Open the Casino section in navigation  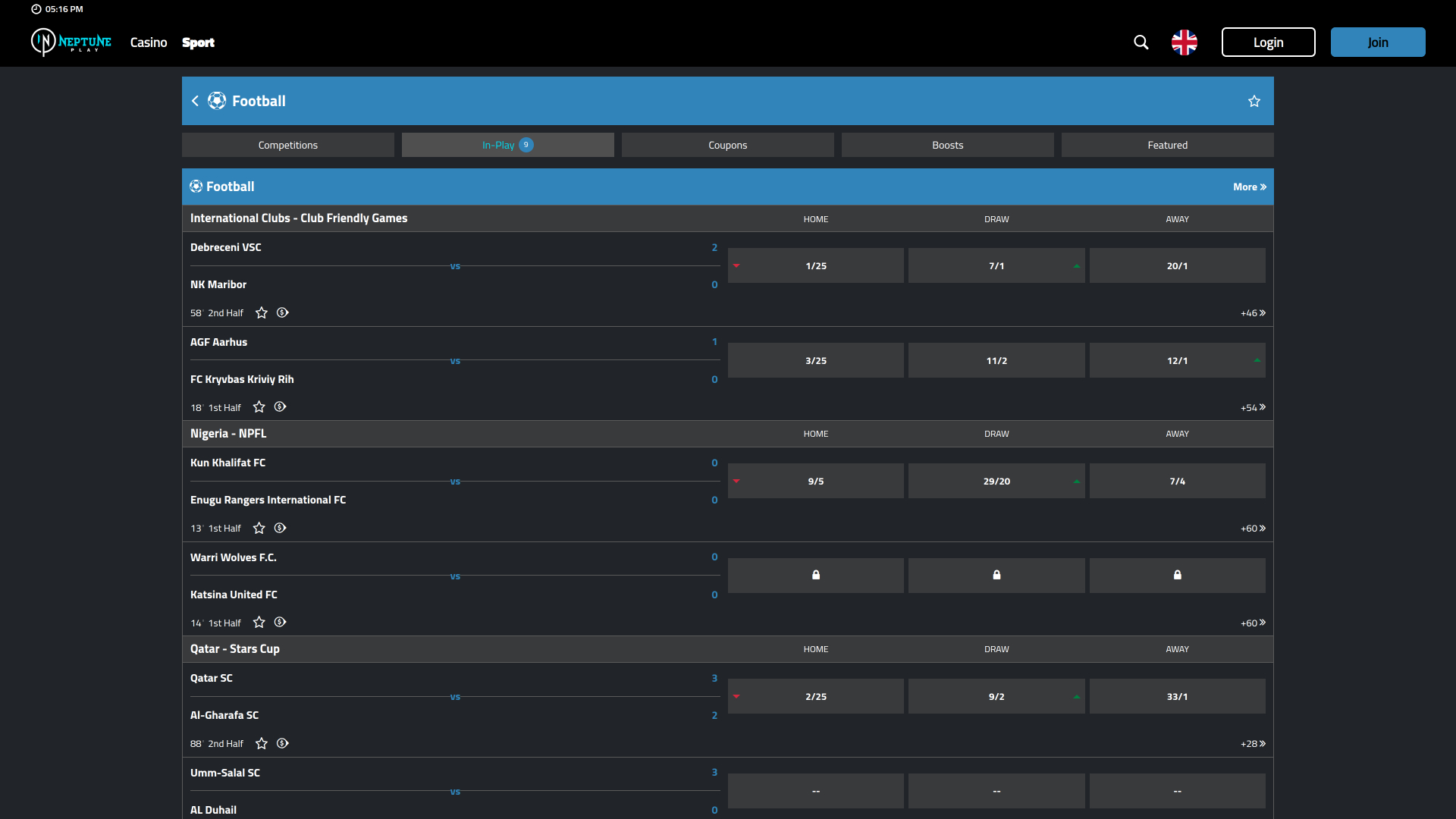coord(149,42)
